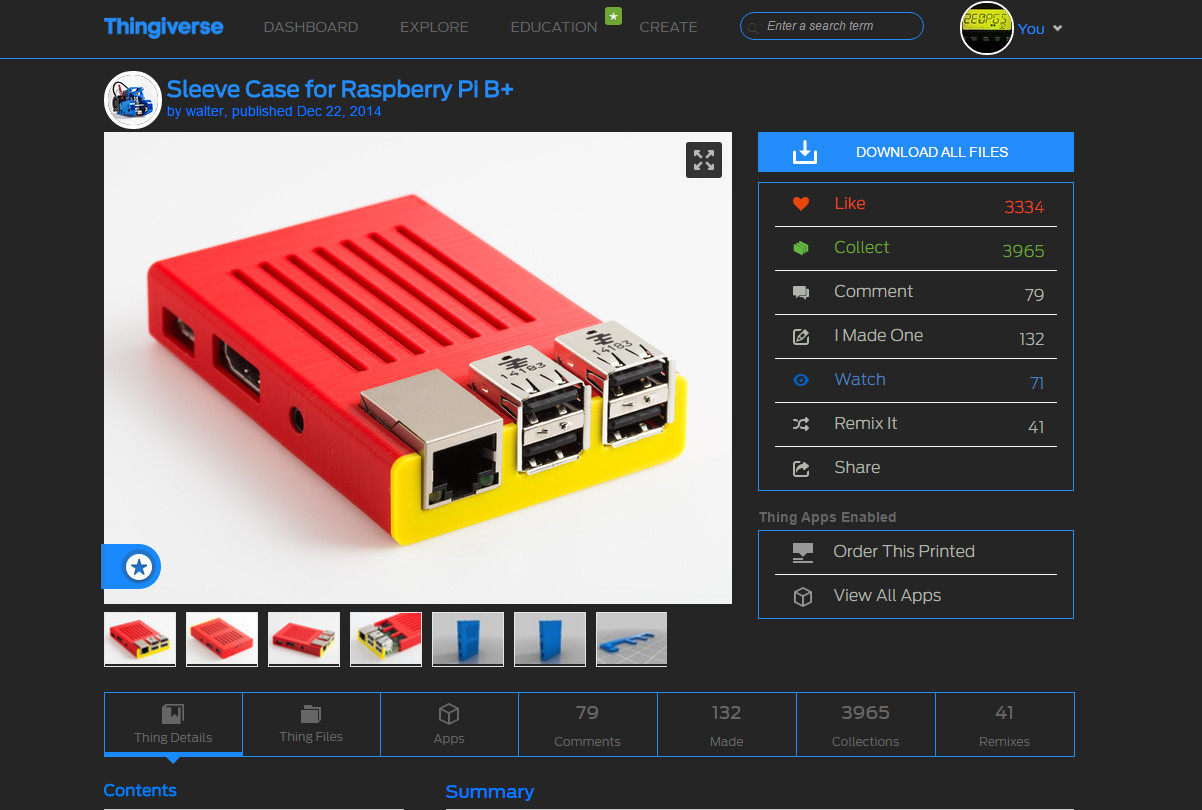Screen dimensions: 1202x810
Task: Switch to the Thing Files tab
Action: pos(311,724)
